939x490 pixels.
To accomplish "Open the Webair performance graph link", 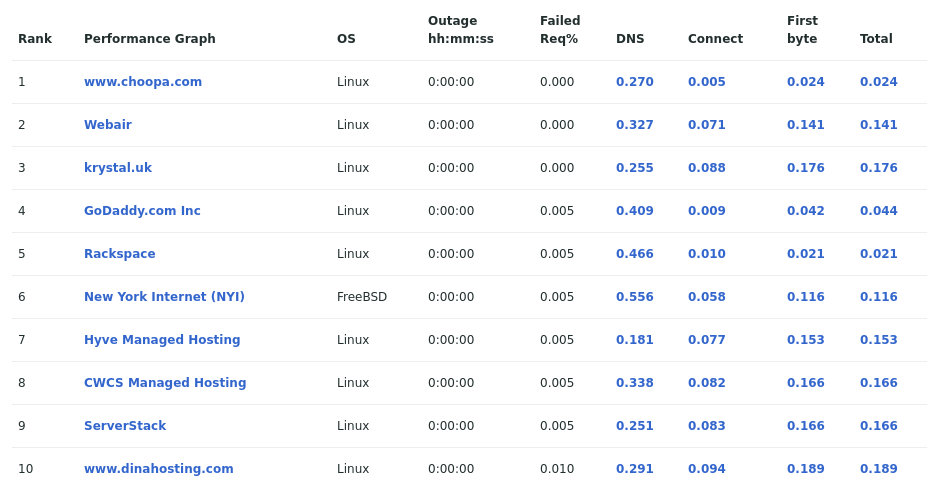I will pyautogui.click(x=108, y=125).
